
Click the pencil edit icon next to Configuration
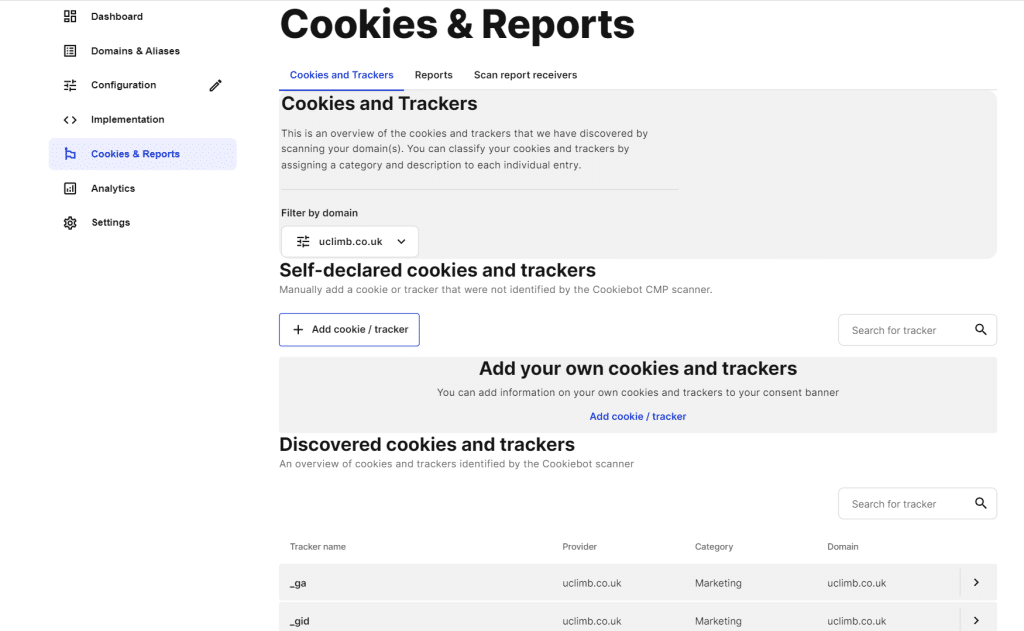[x=215, y=85]
